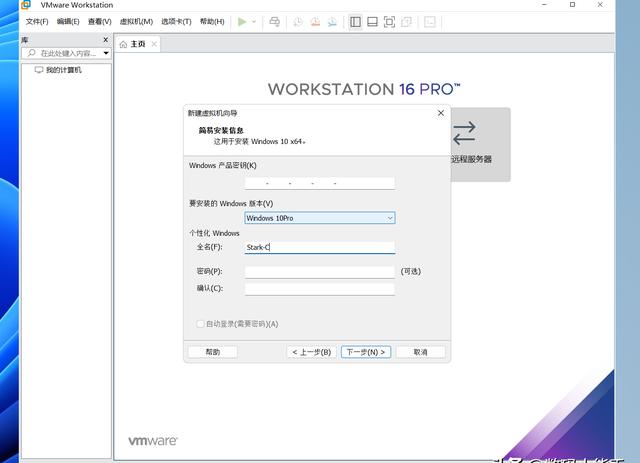This screenshot has height=463, width=640.
Task: Open the 虚拟机(M) menu
Action: pyautogui.click(x=136, y=22)
